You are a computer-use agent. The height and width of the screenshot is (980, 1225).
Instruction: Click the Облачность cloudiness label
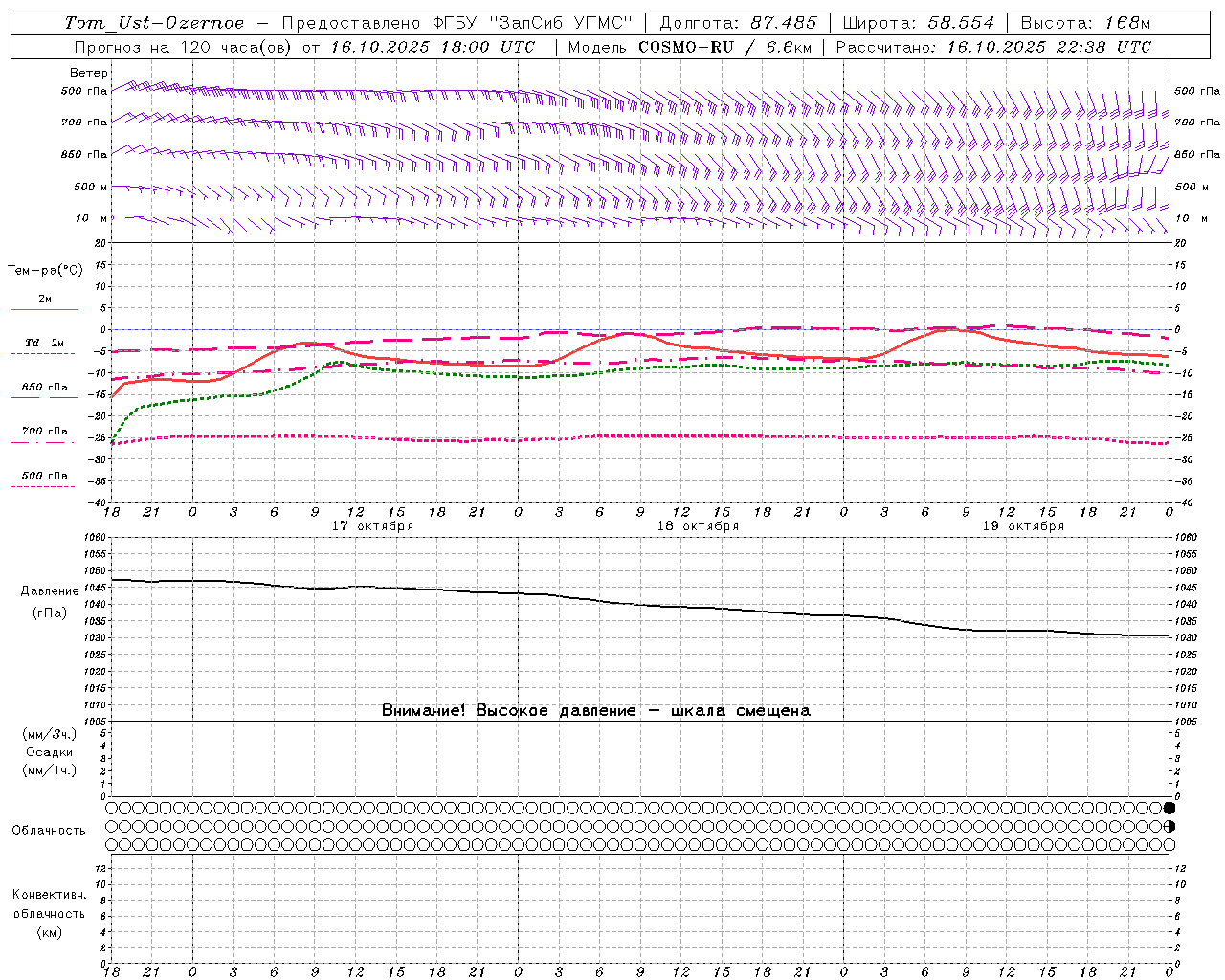tap(49, 830)
